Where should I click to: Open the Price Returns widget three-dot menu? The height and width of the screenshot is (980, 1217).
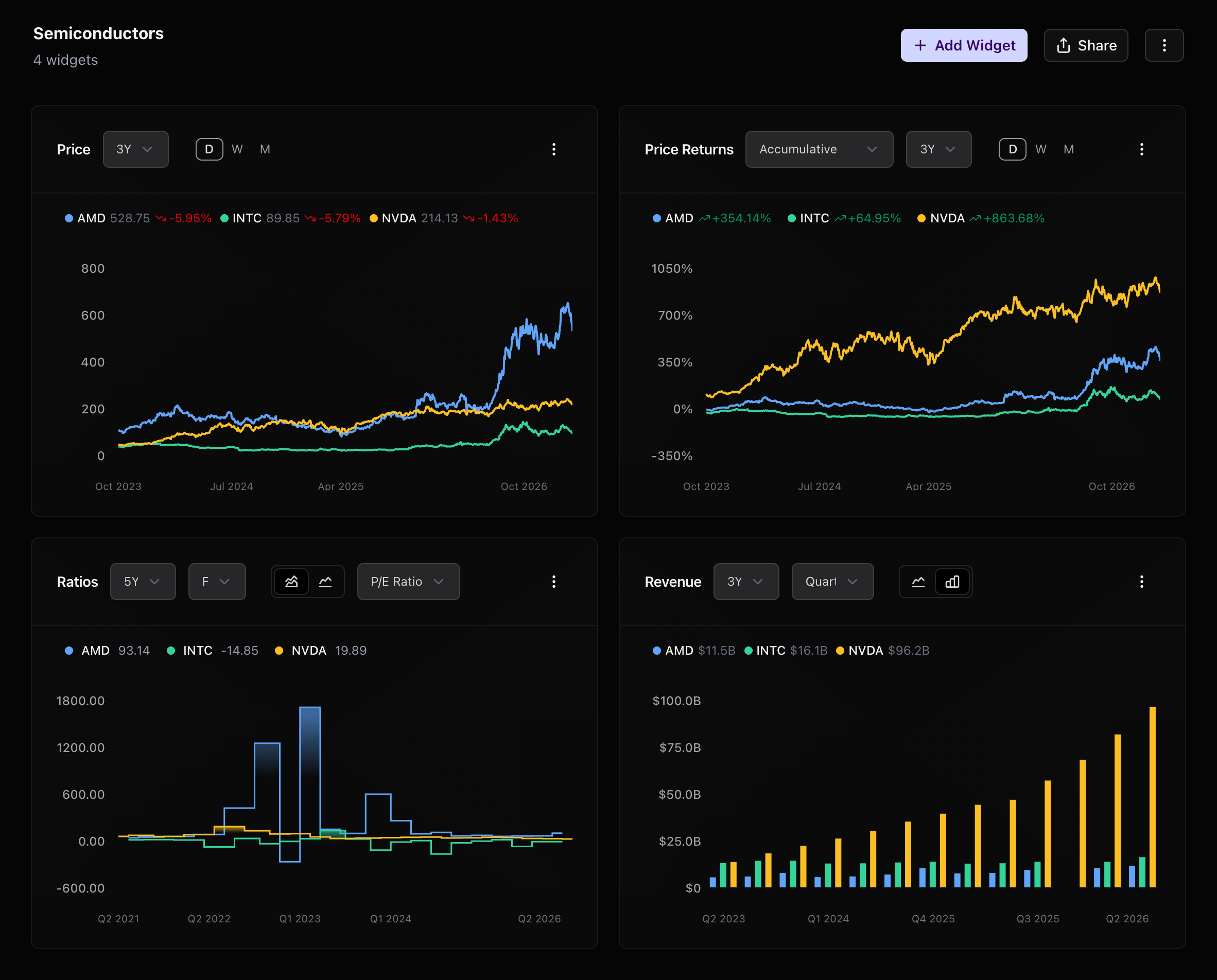(1141, 149)
